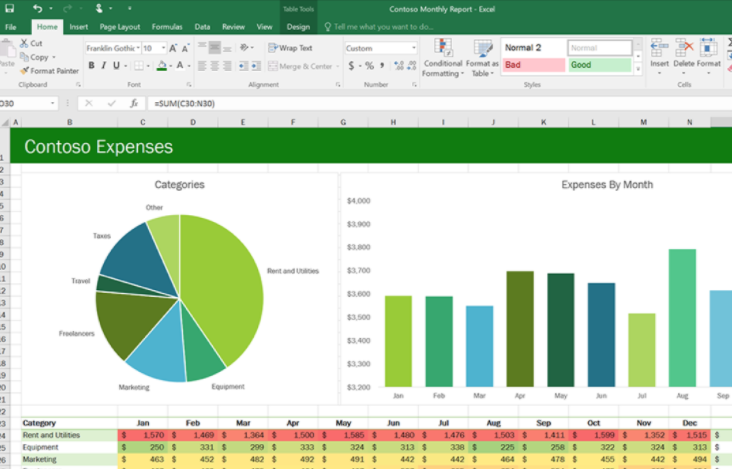This screenshot has width=732, height=469.
Task: Switch to the Formulas tab
Action: pyautogui.click(x=167, y=27)
